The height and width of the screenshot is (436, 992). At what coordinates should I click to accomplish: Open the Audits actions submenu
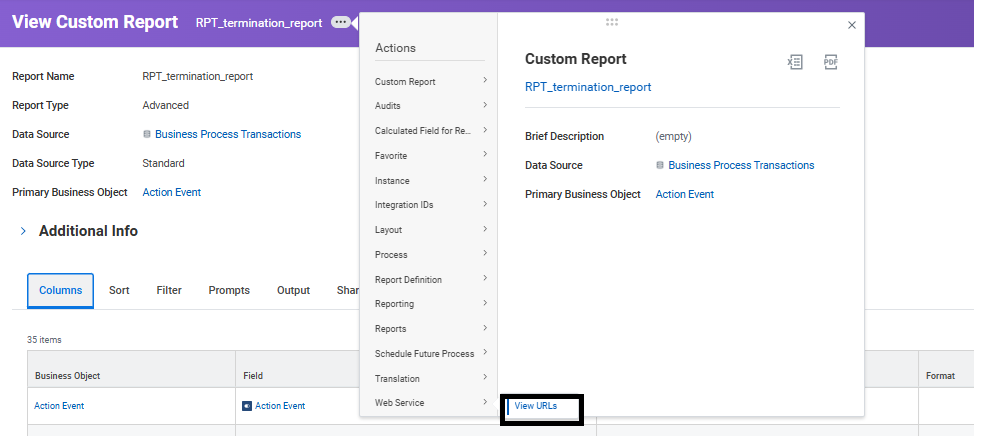[x=430, y=106]
